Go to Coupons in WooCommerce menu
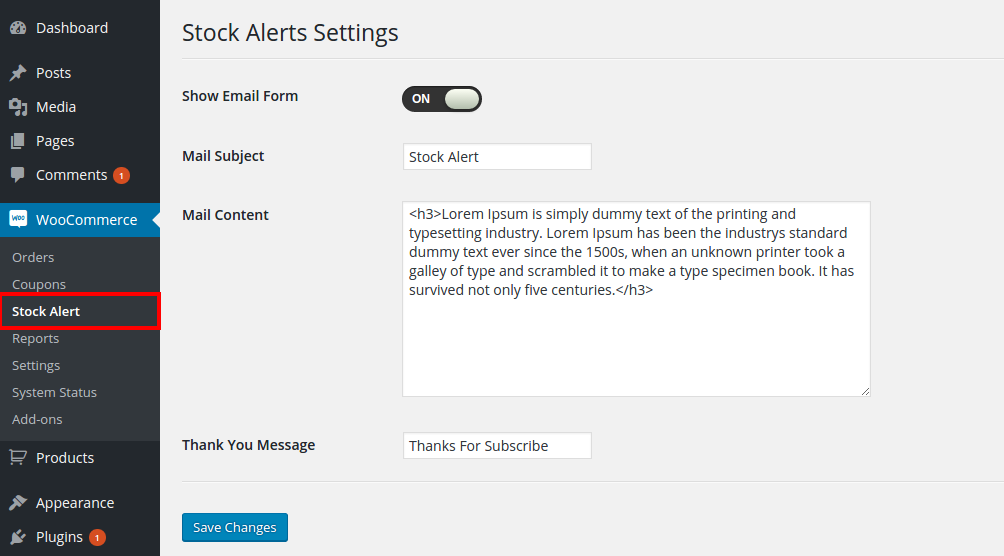This screenshot has width=1004, height=556. tap(38, 284)
